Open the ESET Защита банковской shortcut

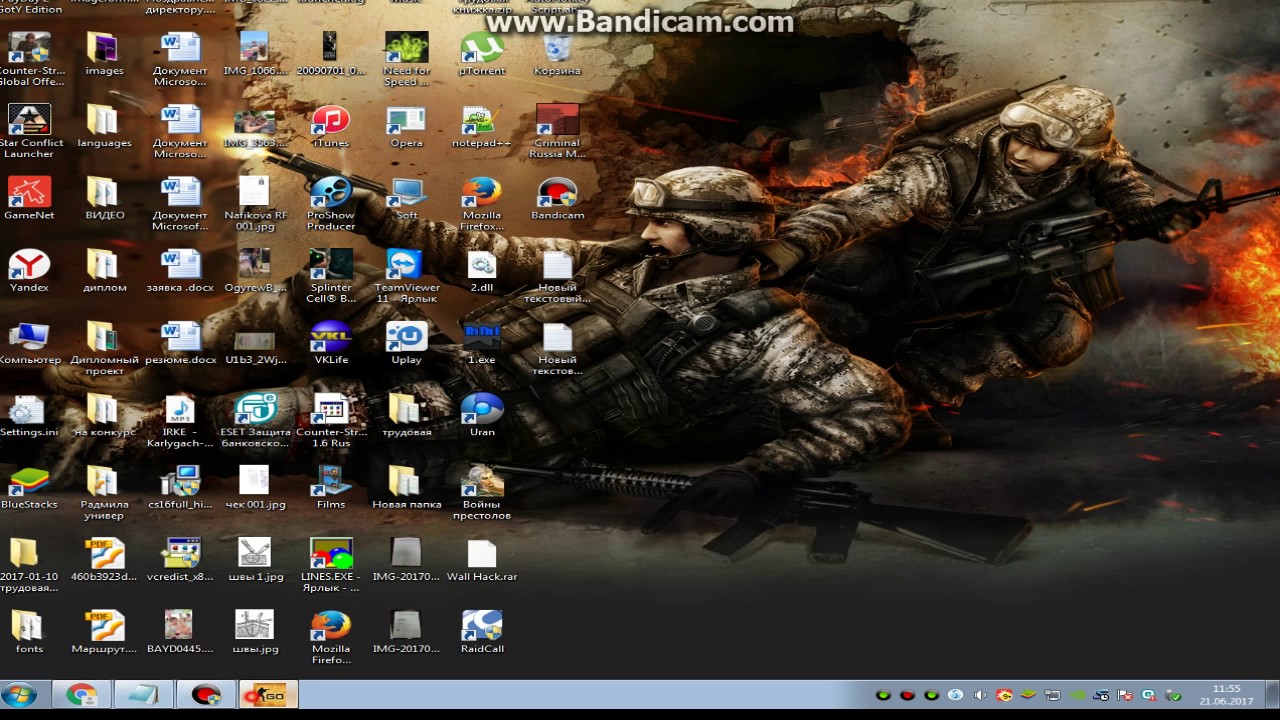point(255,420)
